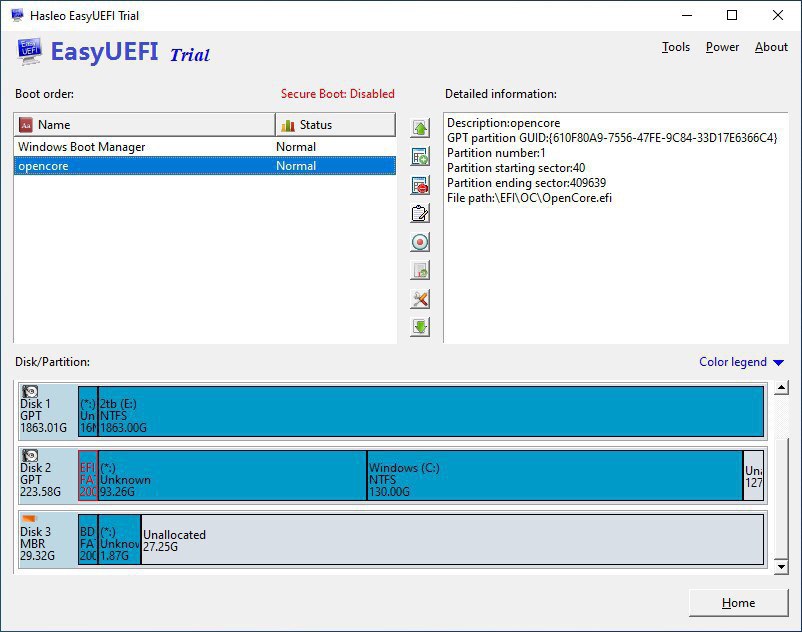
Task: Click the Disk 1 drive icon
Action: point(30,392)
